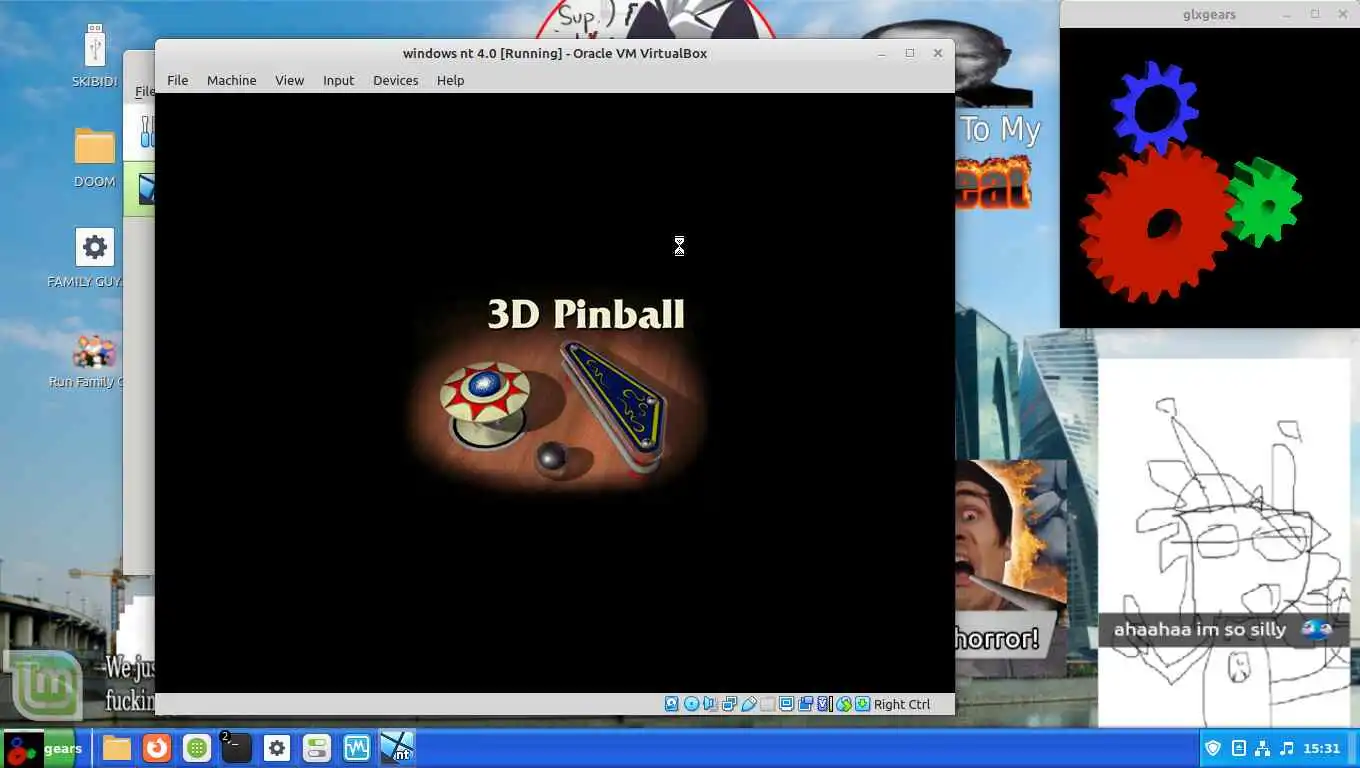The height and width of the screenshot is (768, 1360).
Task: Click the keyboard capture green arrow icon
Action: click(x=862, y=704)
